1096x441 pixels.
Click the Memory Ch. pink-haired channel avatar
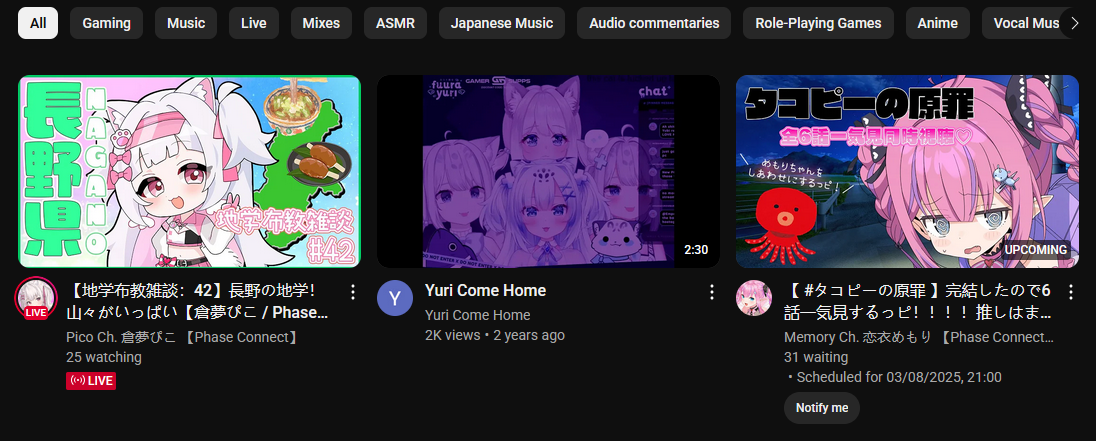(x=754, y=298)
